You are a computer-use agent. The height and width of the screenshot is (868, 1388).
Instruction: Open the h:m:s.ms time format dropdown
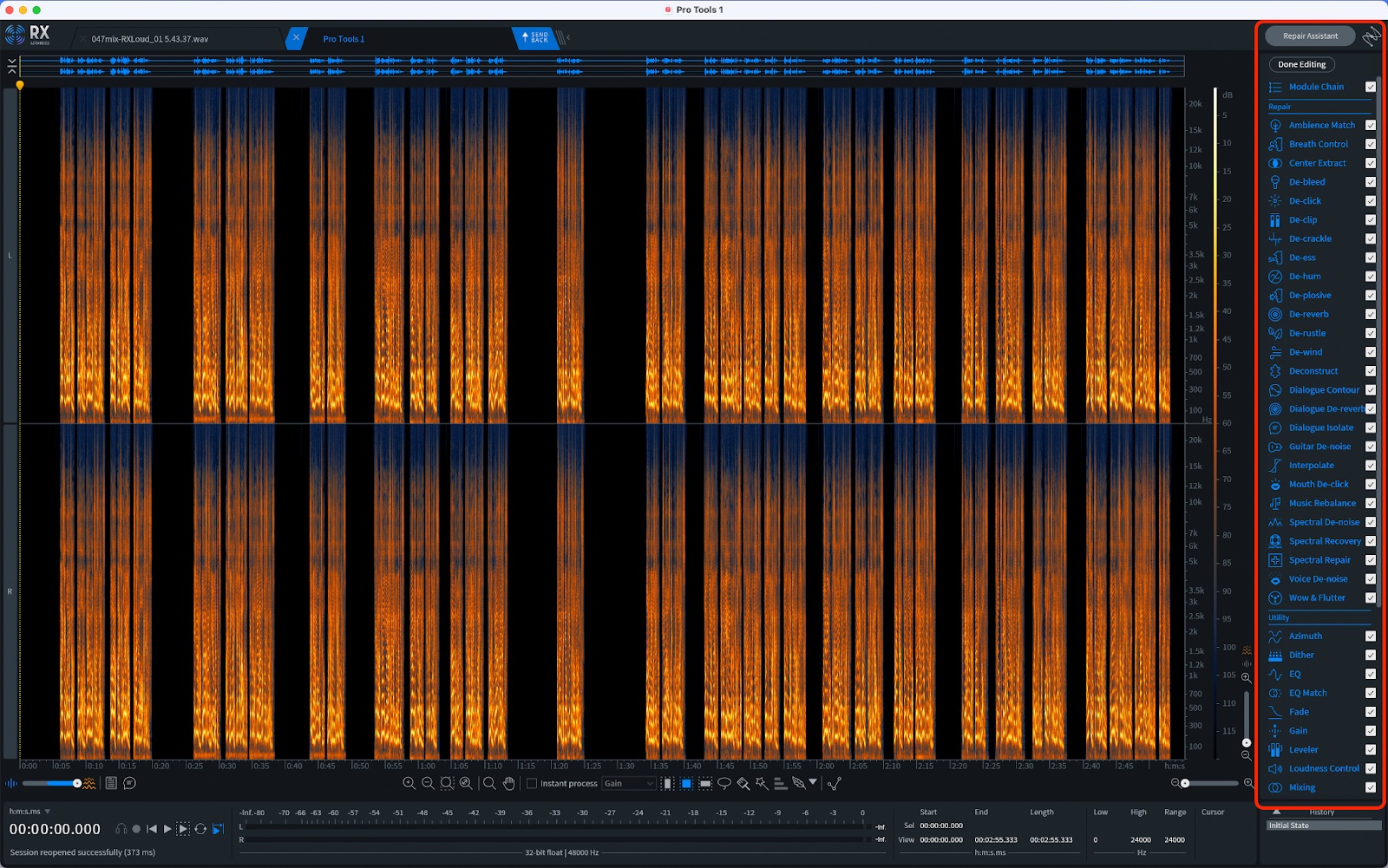[29, 812]
